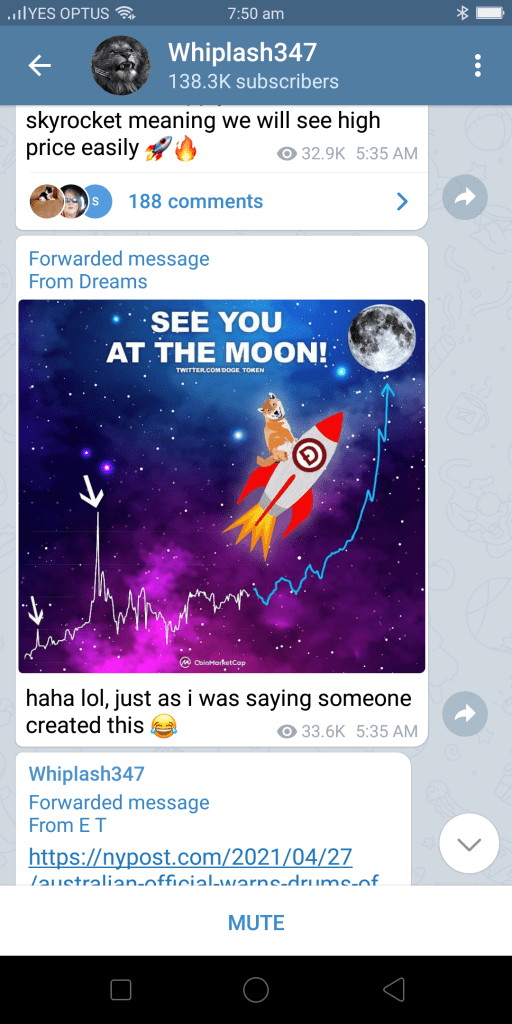Image resolution: width=512 pixels, height=1024 pixels.
Task: Tap Android back navigation triangle
Action: 394,989
